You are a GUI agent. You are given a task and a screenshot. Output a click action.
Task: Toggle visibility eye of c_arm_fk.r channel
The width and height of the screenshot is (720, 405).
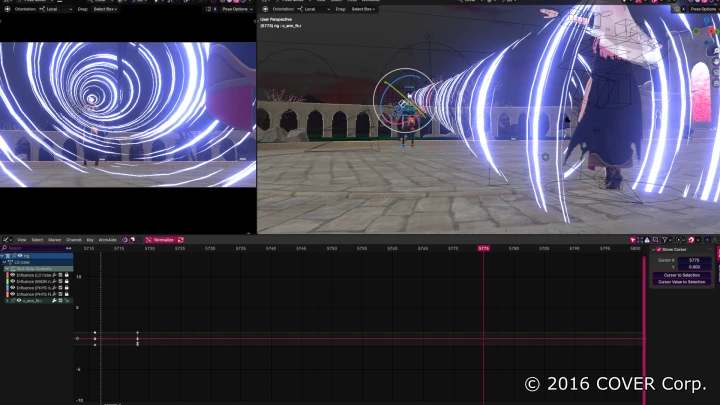19,301
